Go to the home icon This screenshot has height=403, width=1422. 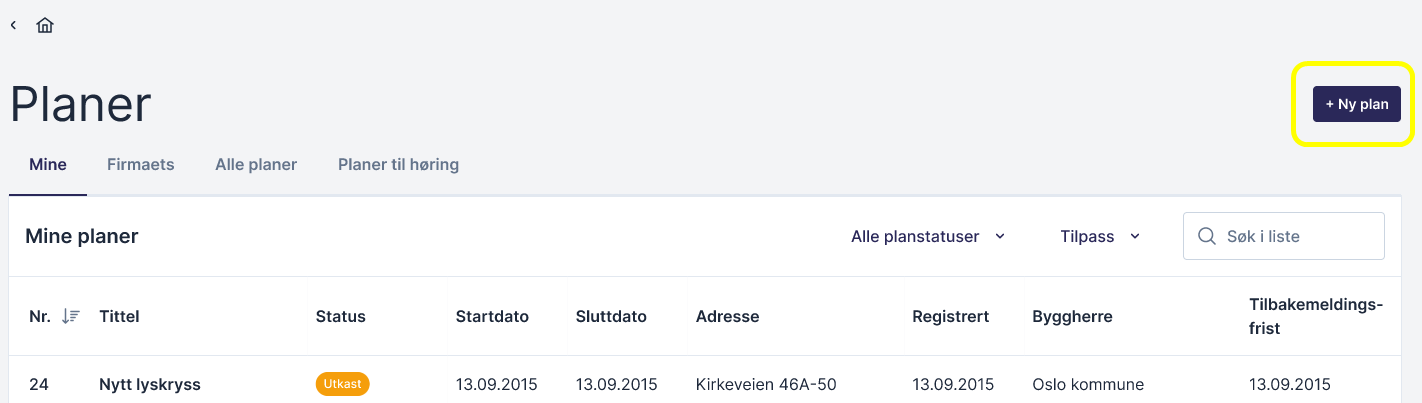(45, 25)
